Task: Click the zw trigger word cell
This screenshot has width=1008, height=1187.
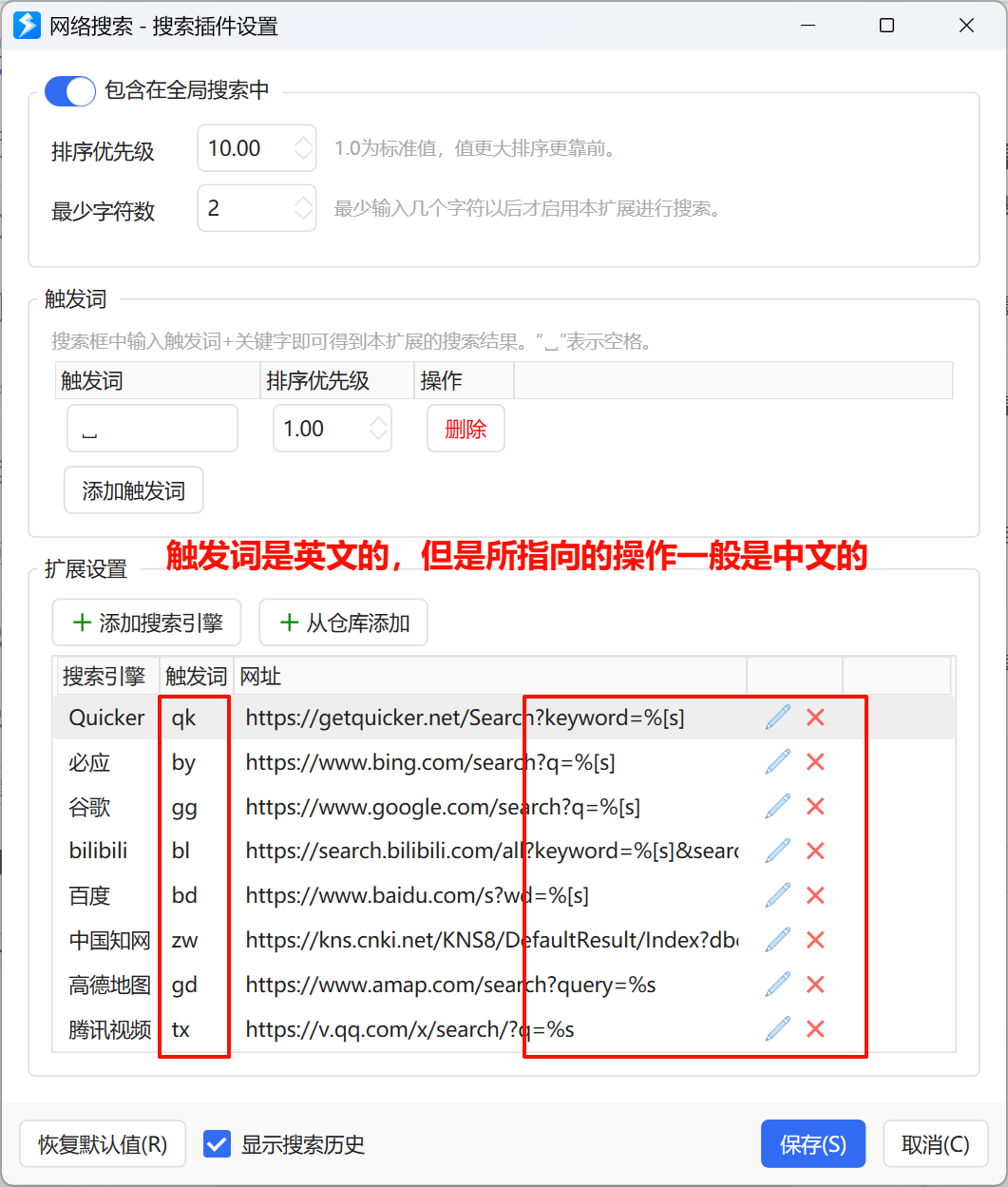Action: [184, 940]
